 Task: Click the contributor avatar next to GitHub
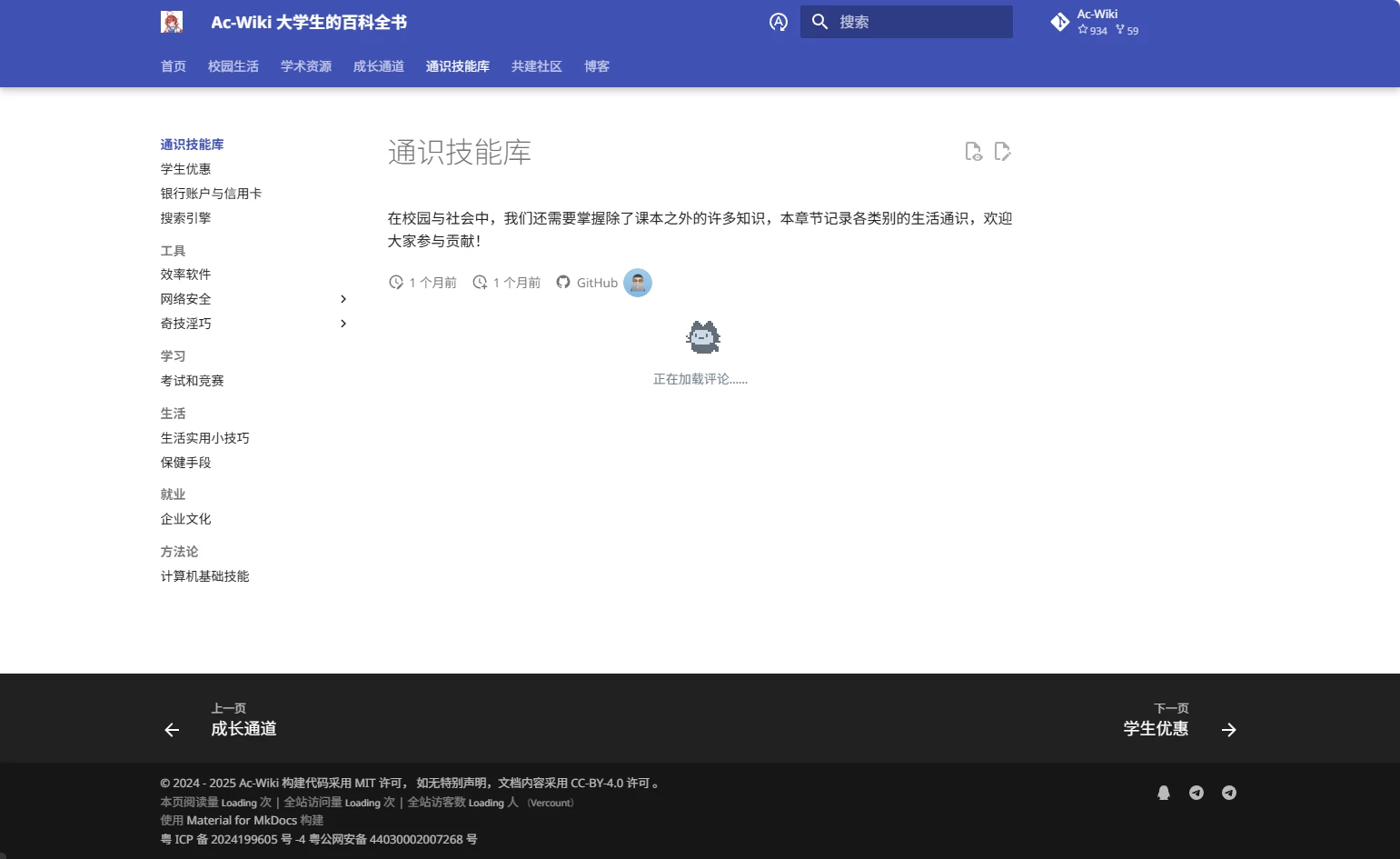pyautogui.click(x=638, y=283)
